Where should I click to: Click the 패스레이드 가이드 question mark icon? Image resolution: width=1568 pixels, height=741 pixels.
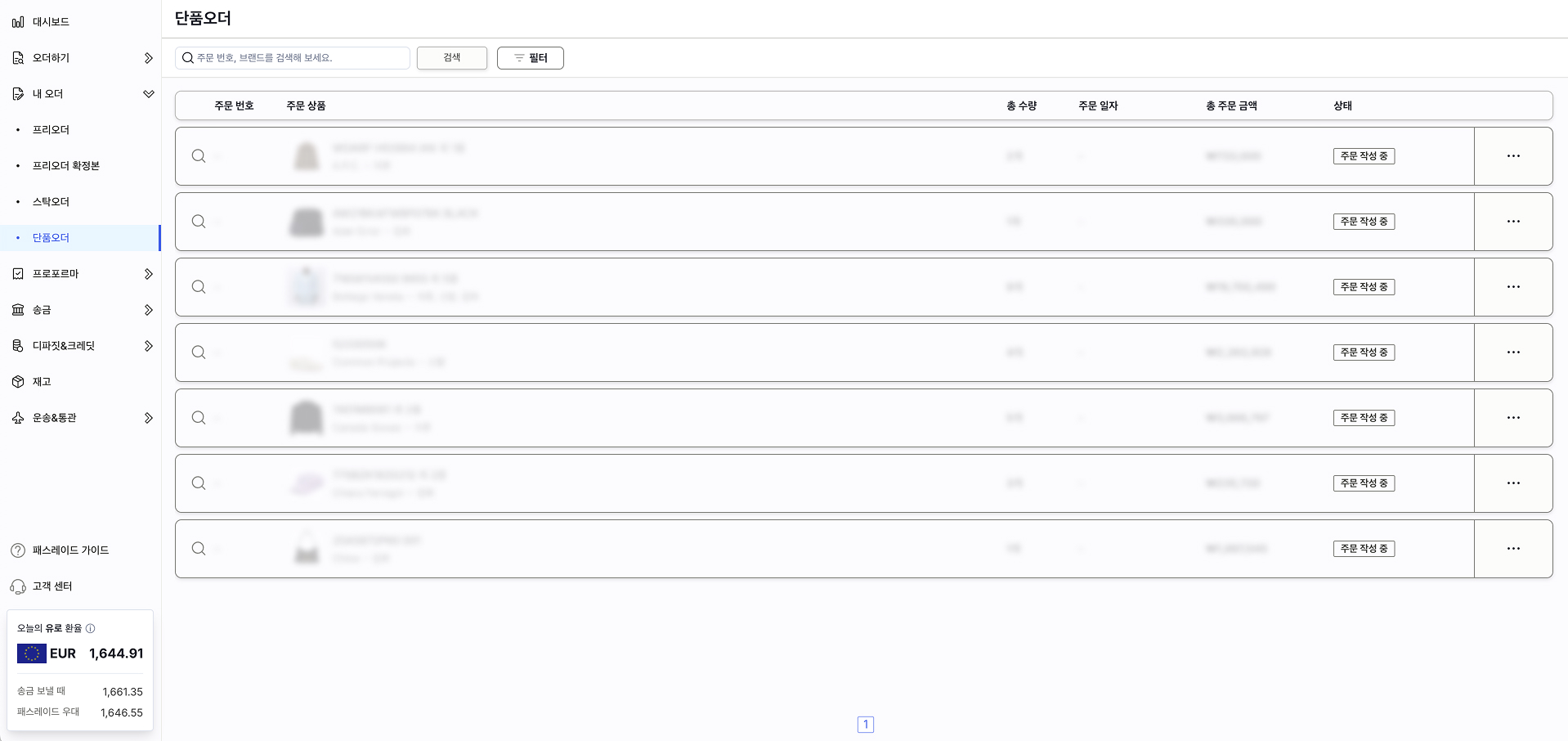coord(18,550)
